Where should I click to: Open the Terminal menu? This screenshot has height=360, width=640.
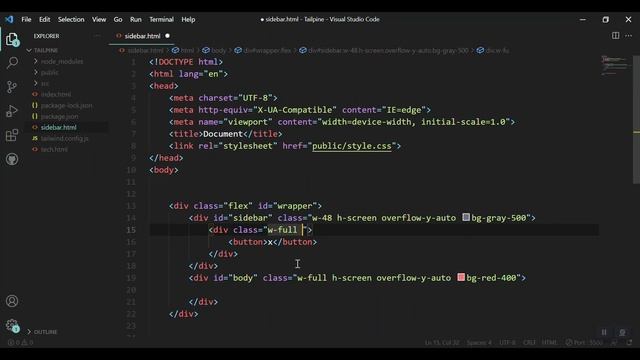tap(161, 19)
